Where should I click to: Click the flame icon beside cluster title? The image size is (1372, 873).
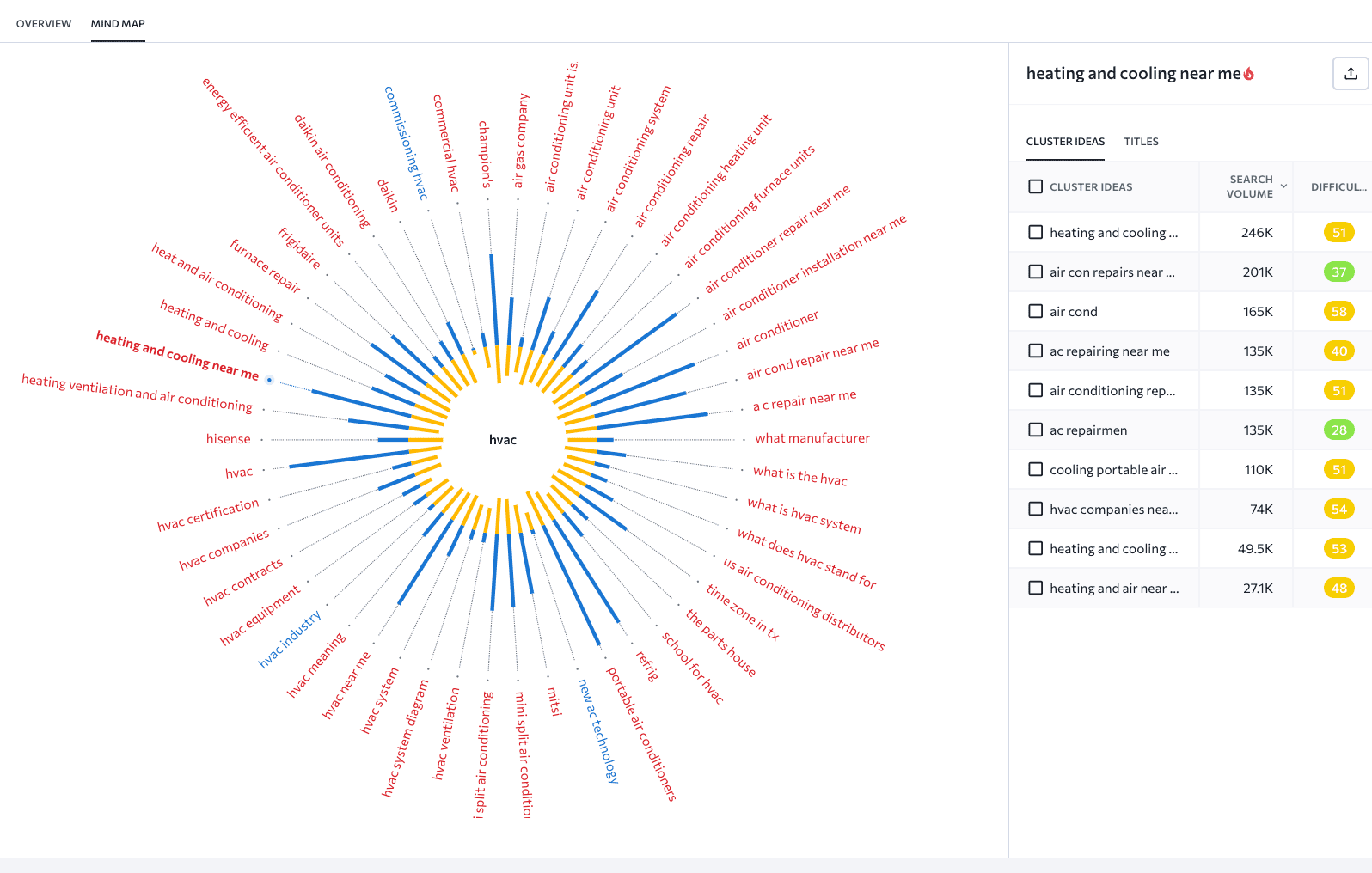point(1249,74)
